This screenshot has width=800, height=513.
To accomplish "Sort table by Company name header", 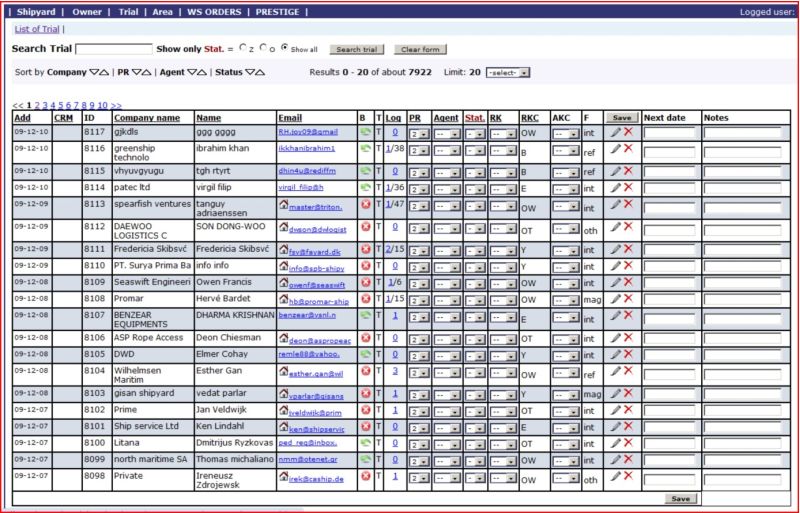I will pyautogui.click(x=147, y=118).
